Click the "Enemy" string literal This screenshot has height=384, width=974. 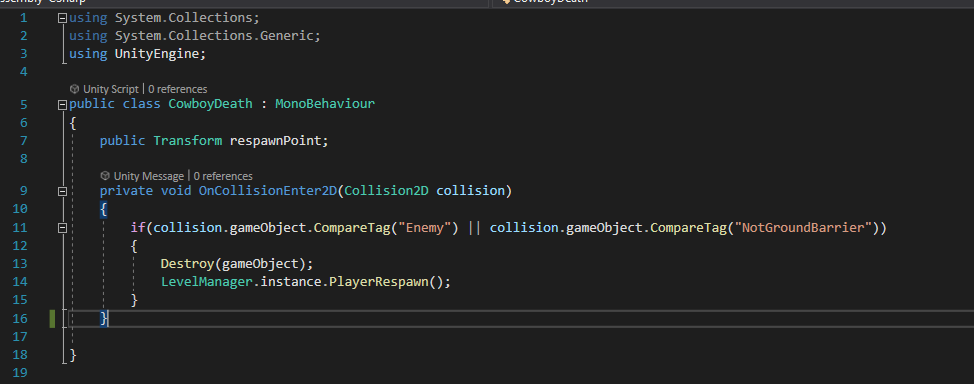pyautogui.click(x=425, y=227)
